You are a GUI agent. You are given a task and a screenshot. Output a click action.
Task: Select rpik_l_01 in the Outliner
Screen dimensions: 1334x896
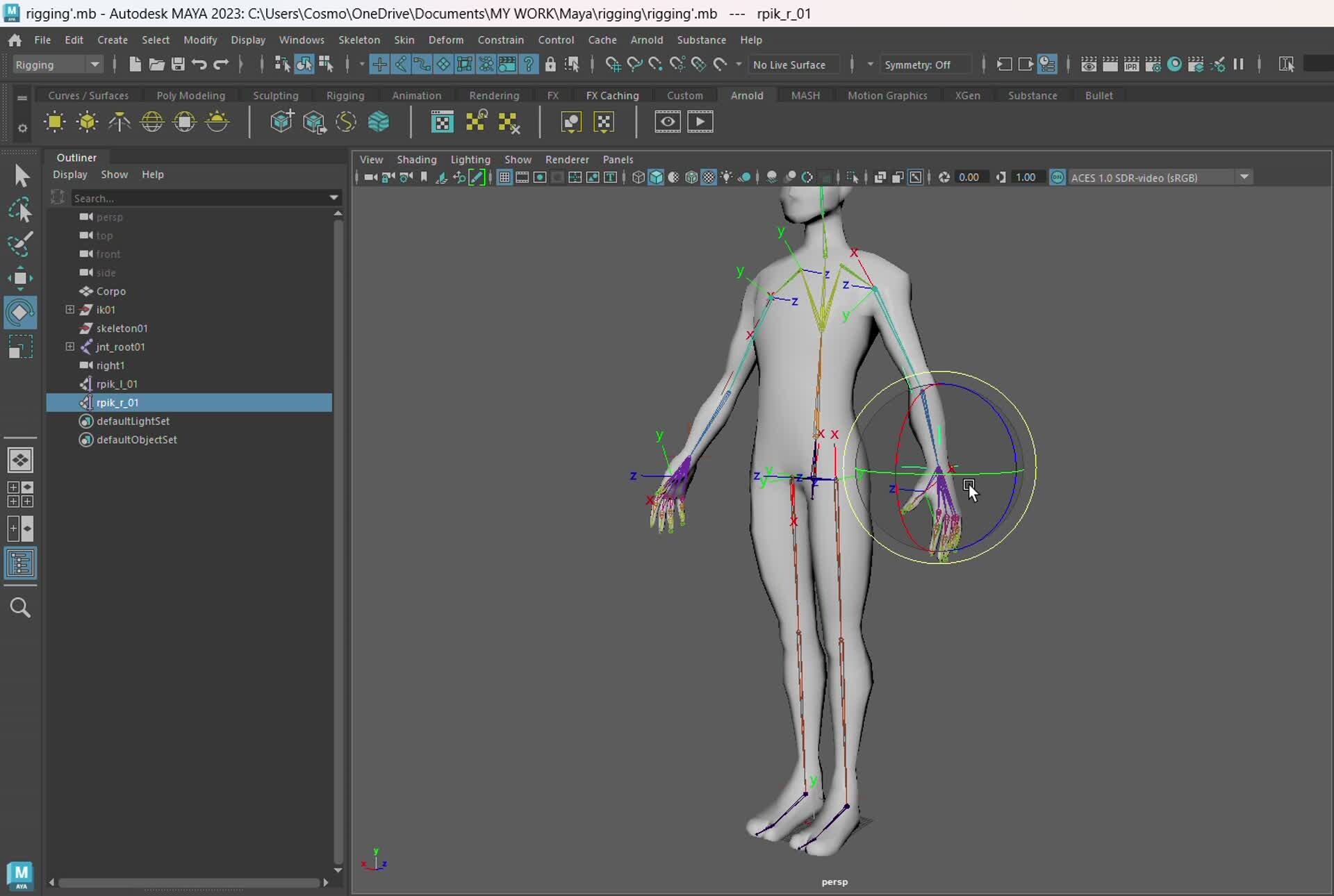coord(118,383)
